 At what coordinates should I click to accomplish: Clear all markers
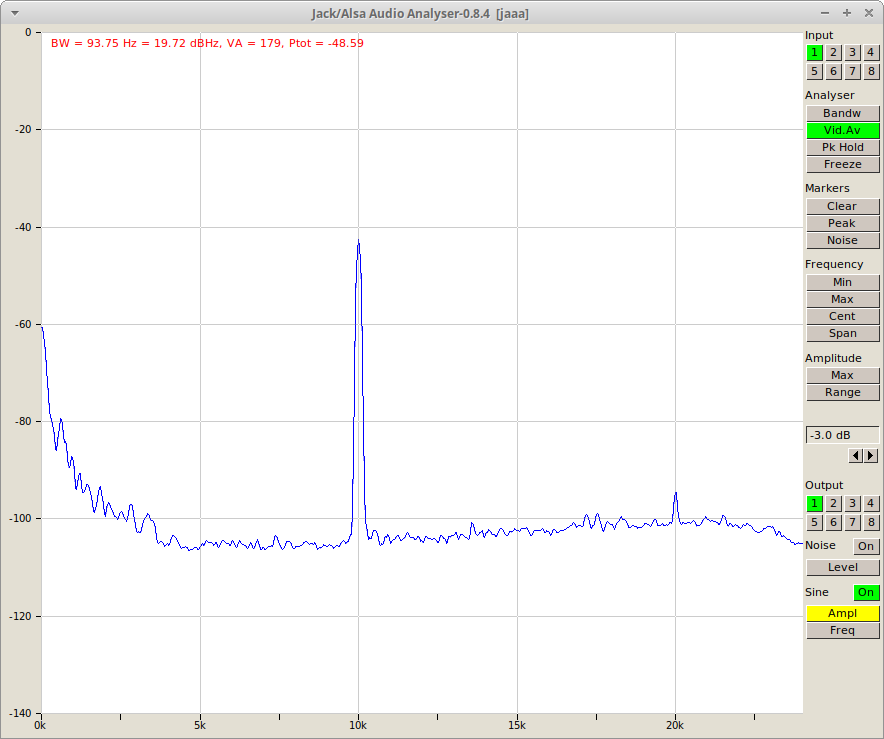[843, 206]
